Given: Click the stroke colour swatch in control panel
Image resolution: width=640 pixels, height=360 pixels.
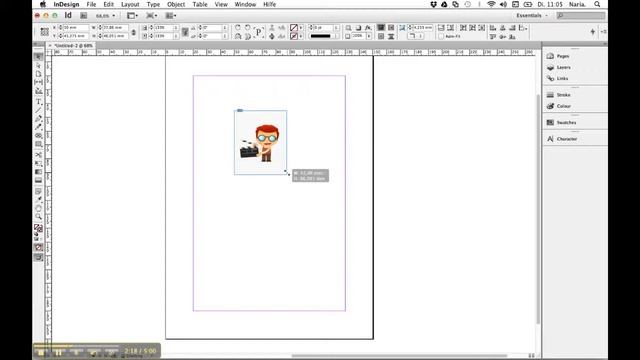Looking at the screenshot, I should (294, 36).
